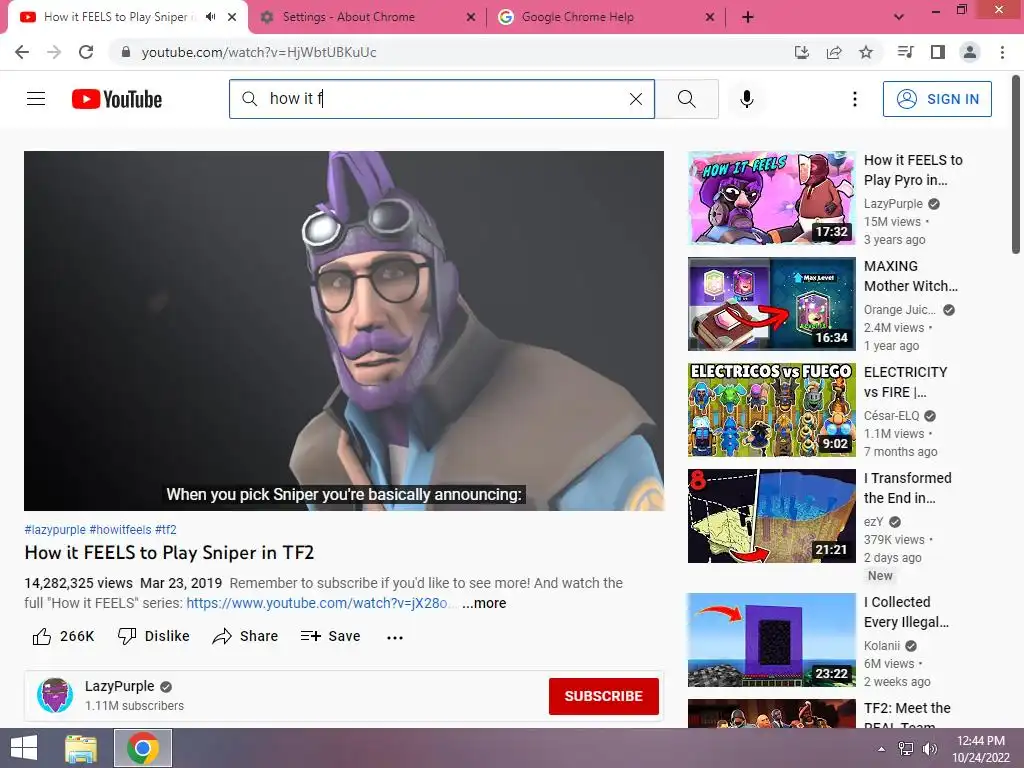This screenshot has height=768, width=1024.
Task: Expand the description with ...more
Action: pyautogui.click(x=484, y=603)
